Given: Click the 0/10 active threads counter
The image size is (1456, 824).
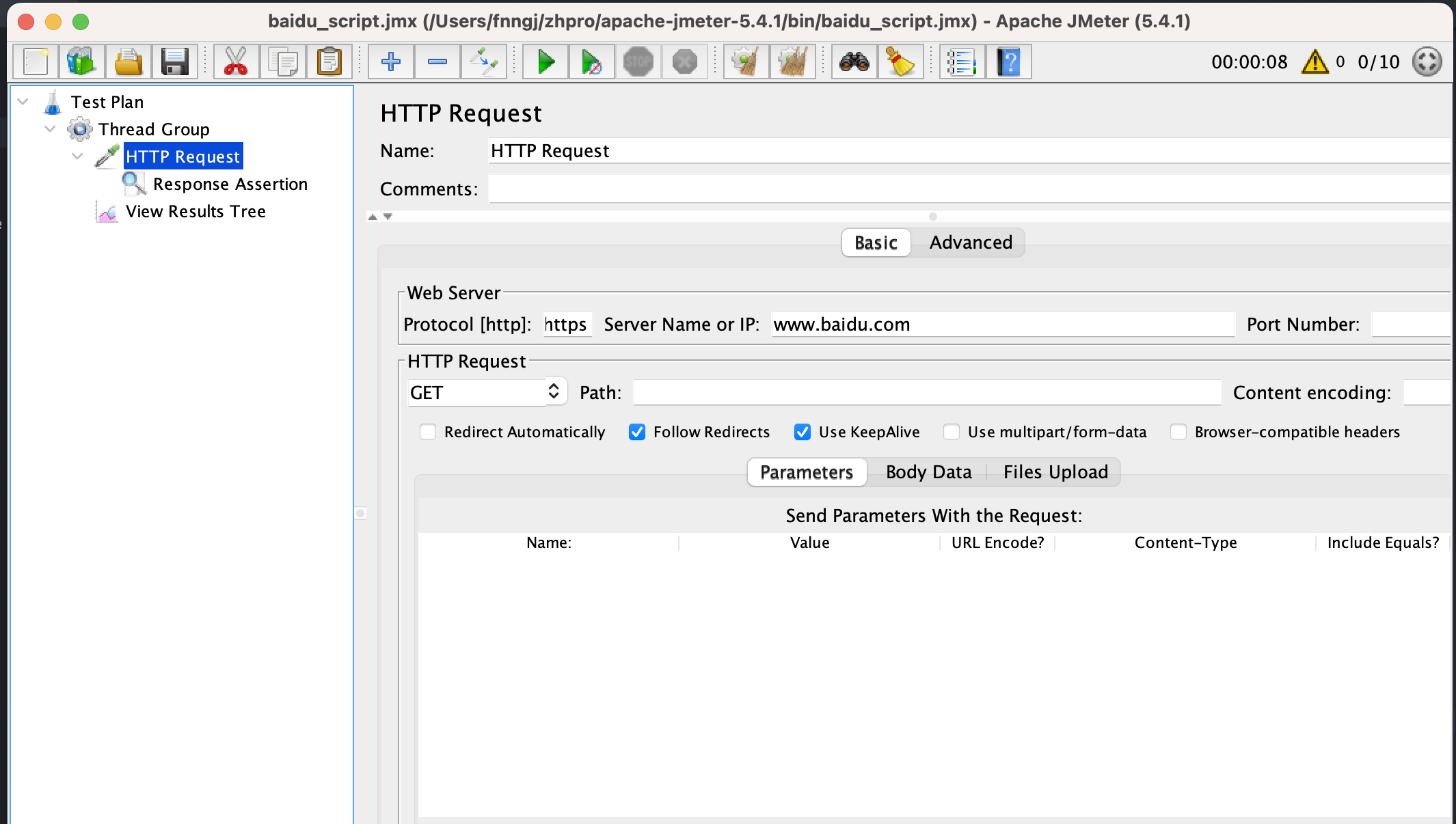Looking at the screenshot, I should point(1379,62).
